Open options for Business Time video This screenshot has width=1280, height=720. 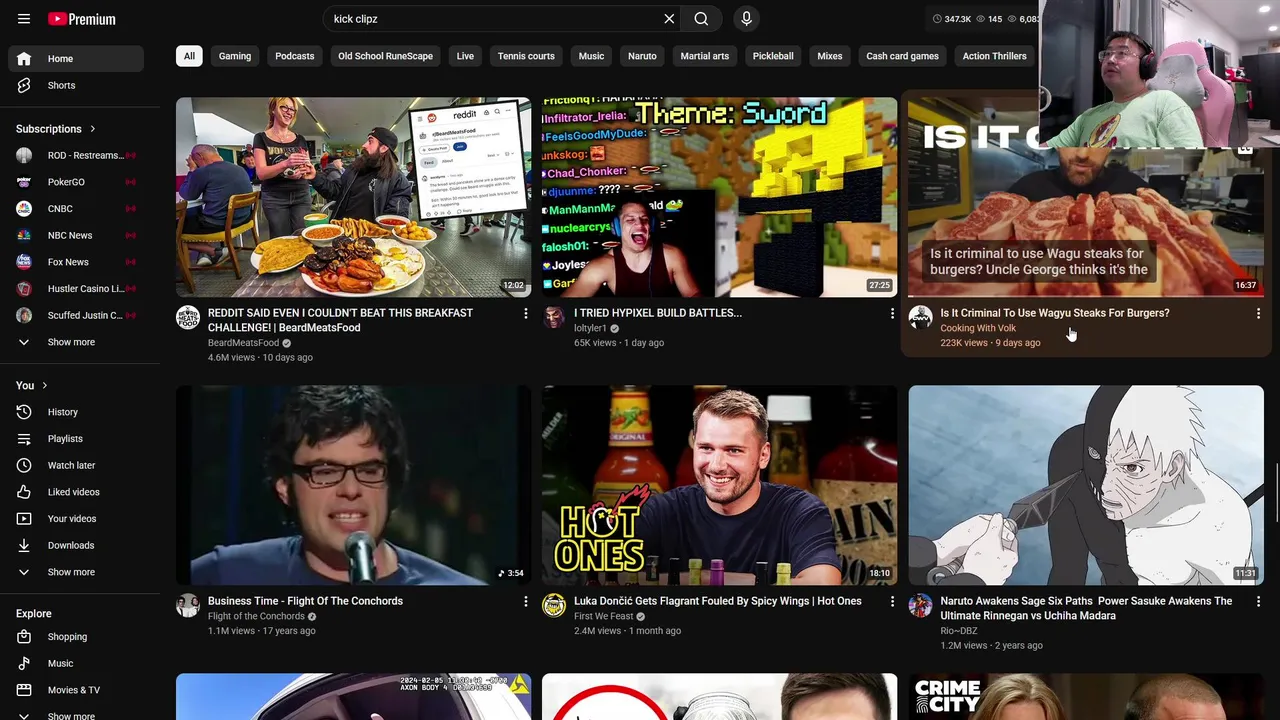coord(525,602)
